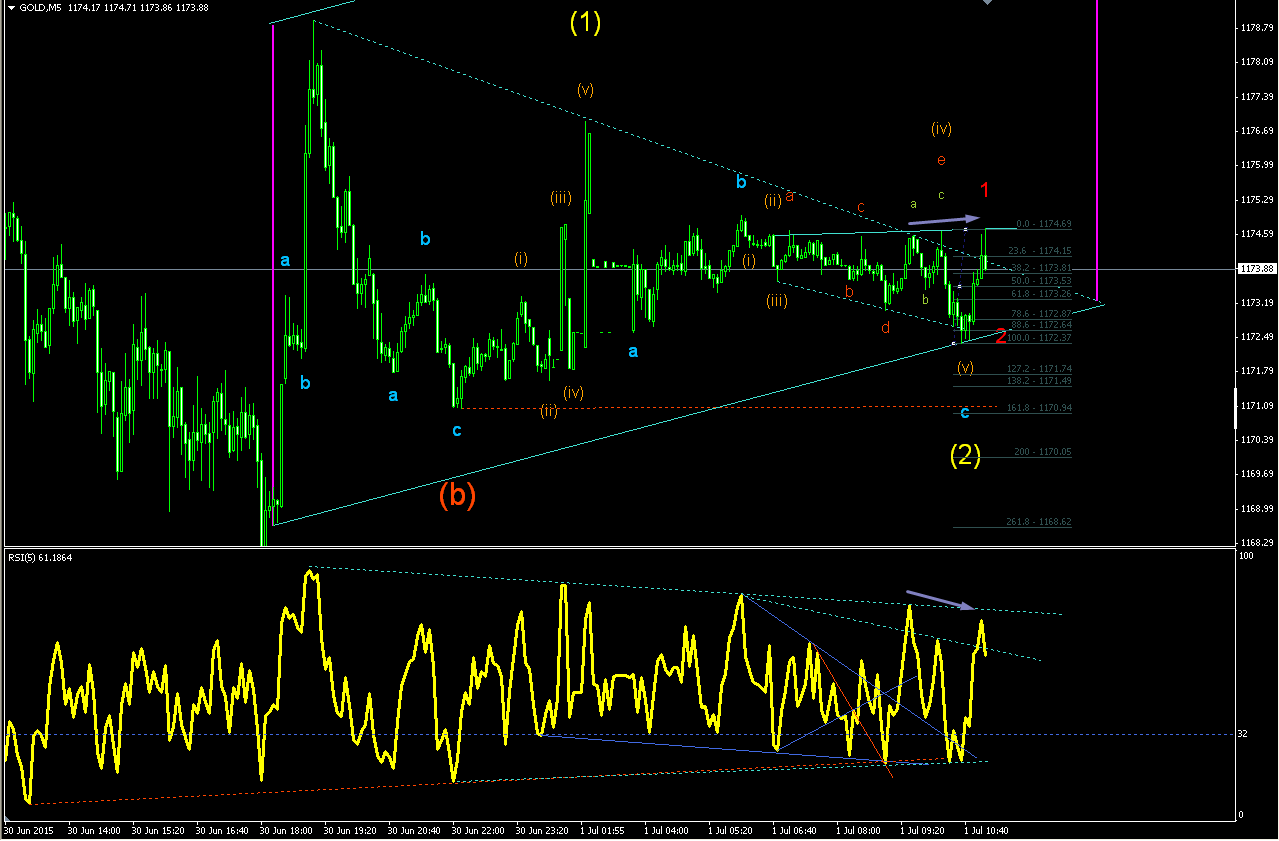1279x841 pixels.
Task: Click Fibonacci level 38.2 - 1173.81
Action: click(1040, 268)
